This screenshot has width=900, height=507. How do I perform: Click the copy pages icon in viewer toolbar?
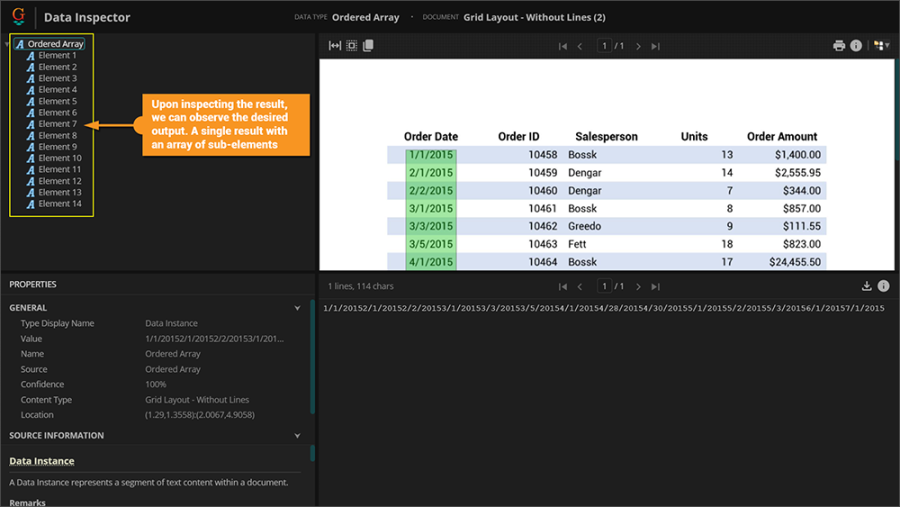click(x=368, y=46)
